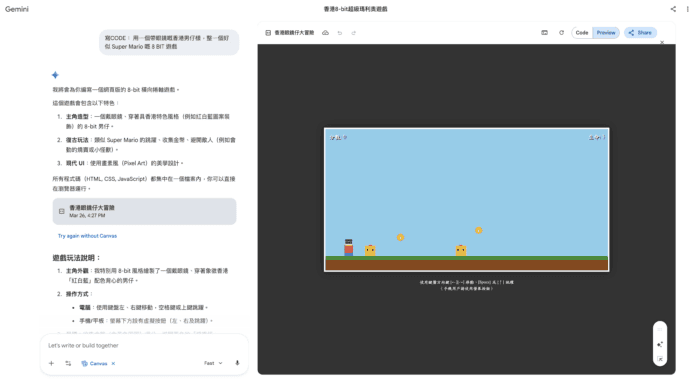Image resolution: width=694 pixels, height=379 pixels.
Task: Close the canvas panel with the X
Action: coord(662,43)
